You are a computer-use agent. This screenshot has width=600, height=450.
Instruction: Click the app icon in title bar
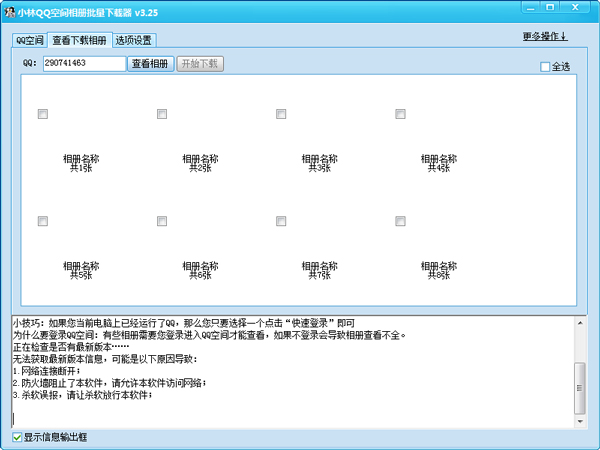(x=10, y=12)
